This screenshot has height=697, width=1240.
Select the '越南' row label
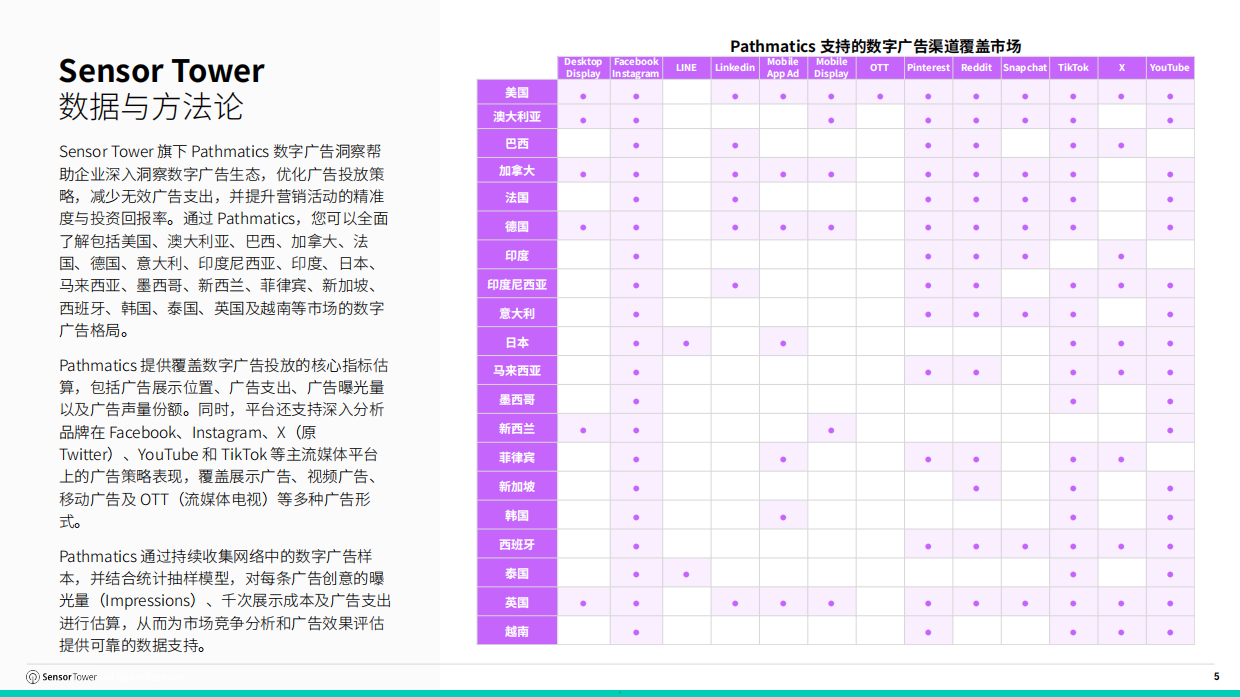pyautogui.click(x=517, y=631)
